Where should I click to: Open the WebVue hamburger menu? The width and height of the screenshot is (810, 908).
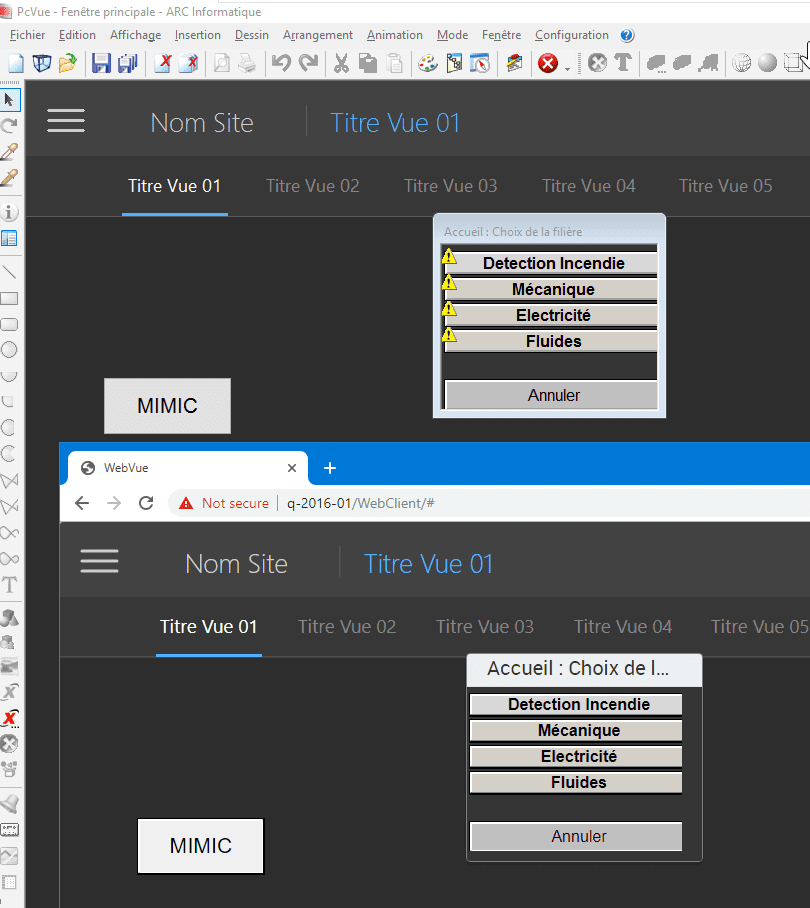pos(99,562)
